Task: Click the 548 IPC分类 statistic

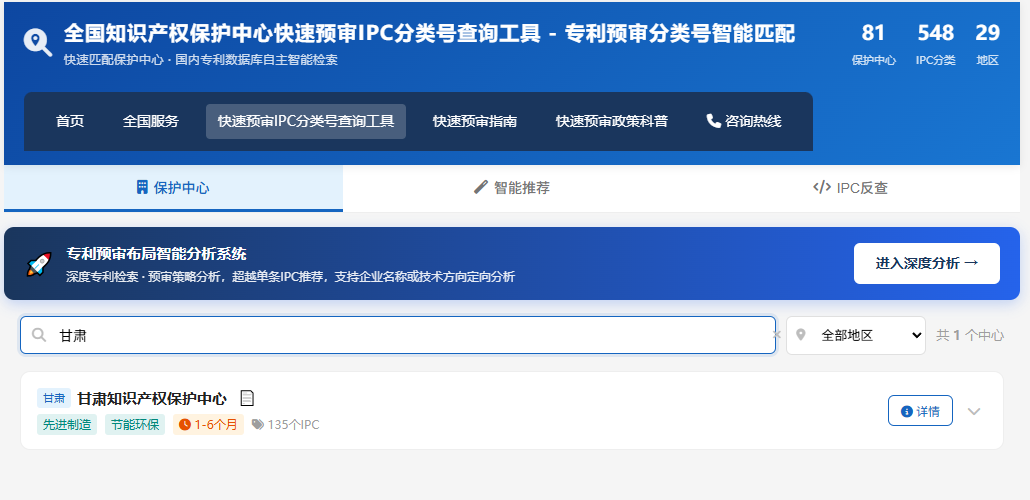Action: point(935,45)
